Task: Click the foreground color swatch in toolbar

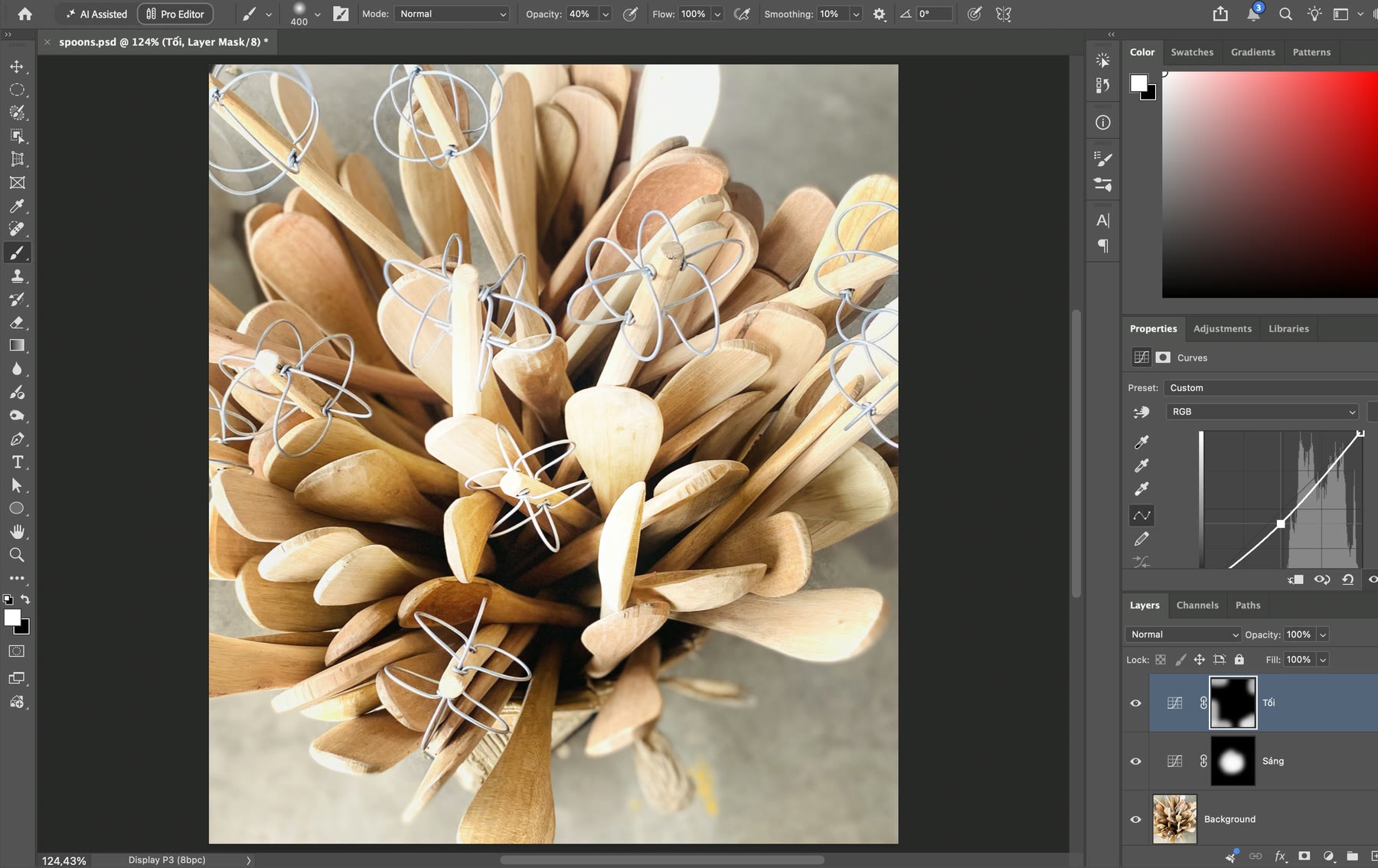Action: 12,618
